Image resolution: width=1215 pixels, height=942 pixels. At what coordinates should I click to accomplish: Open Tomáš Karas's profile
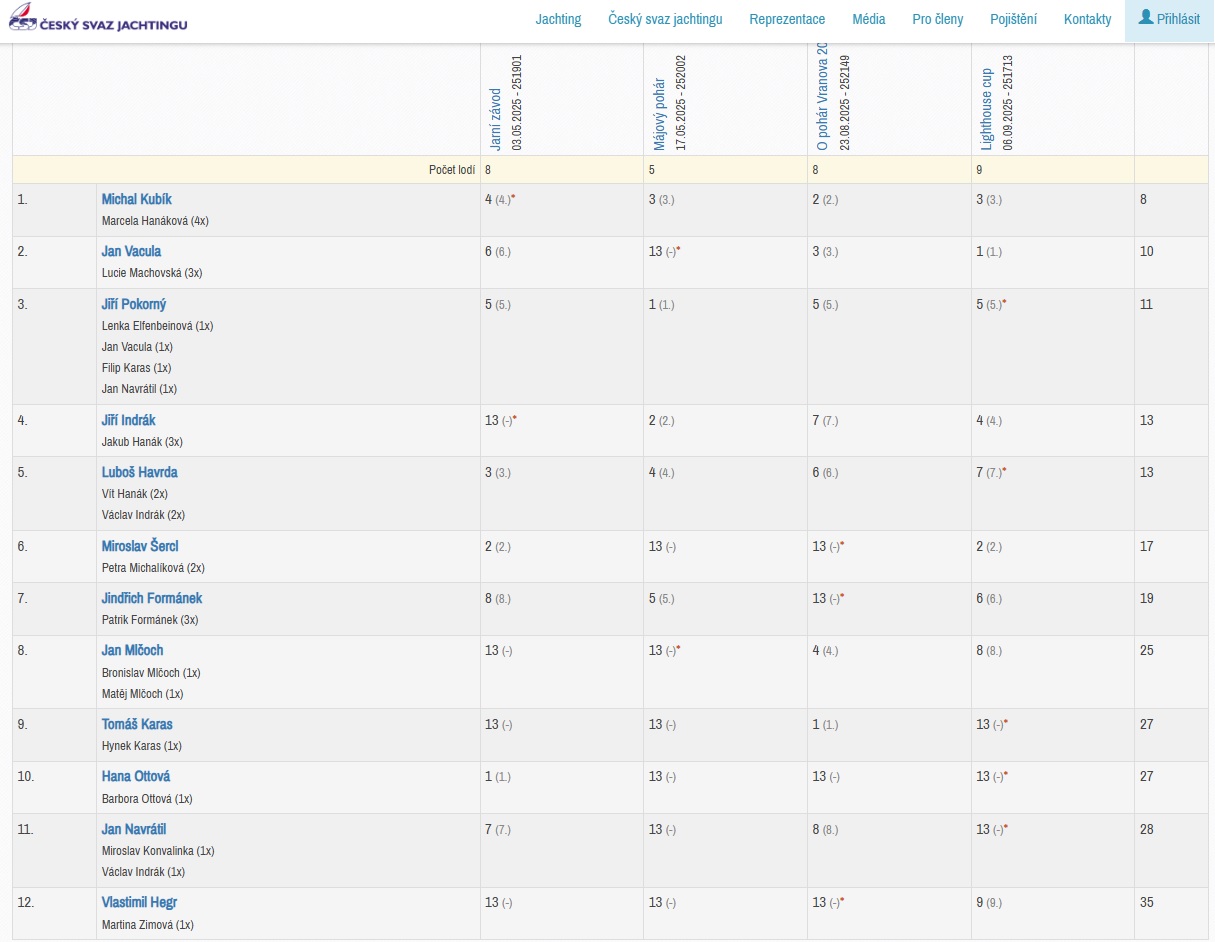(x=137, y=724)
